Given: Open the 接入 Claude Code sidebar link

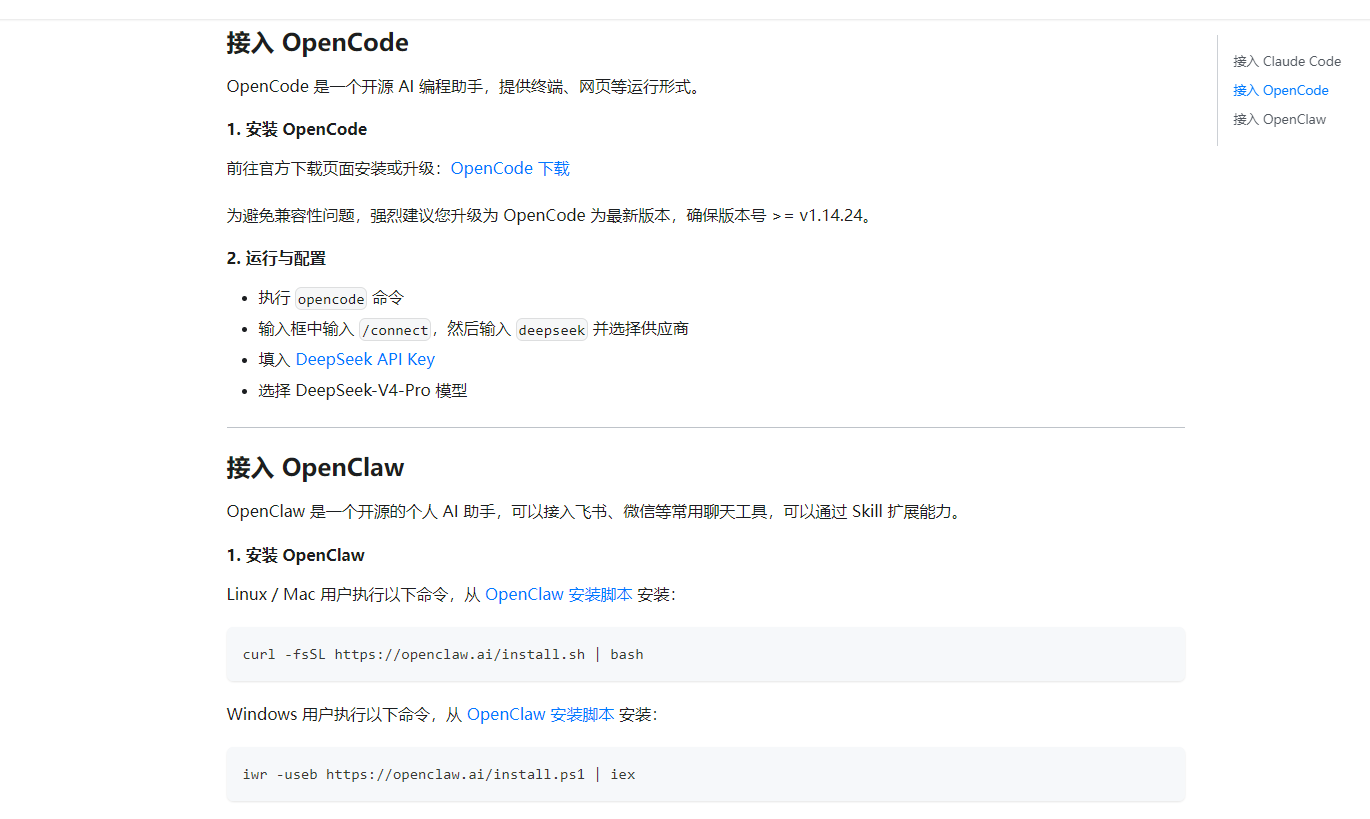Looking at the screenshot, I should click(1287, 61).
